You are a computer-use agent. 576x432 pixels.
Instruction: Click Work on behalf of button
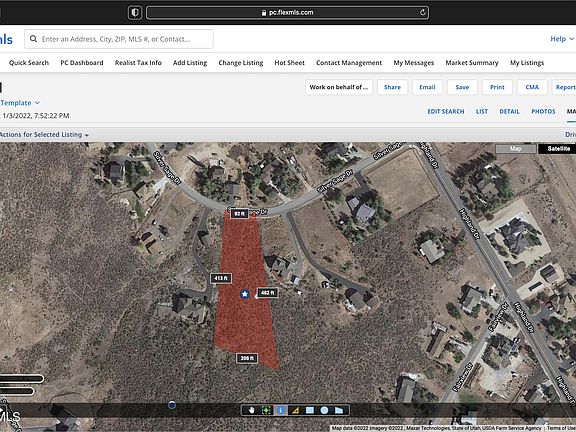(x=339, y=87)
